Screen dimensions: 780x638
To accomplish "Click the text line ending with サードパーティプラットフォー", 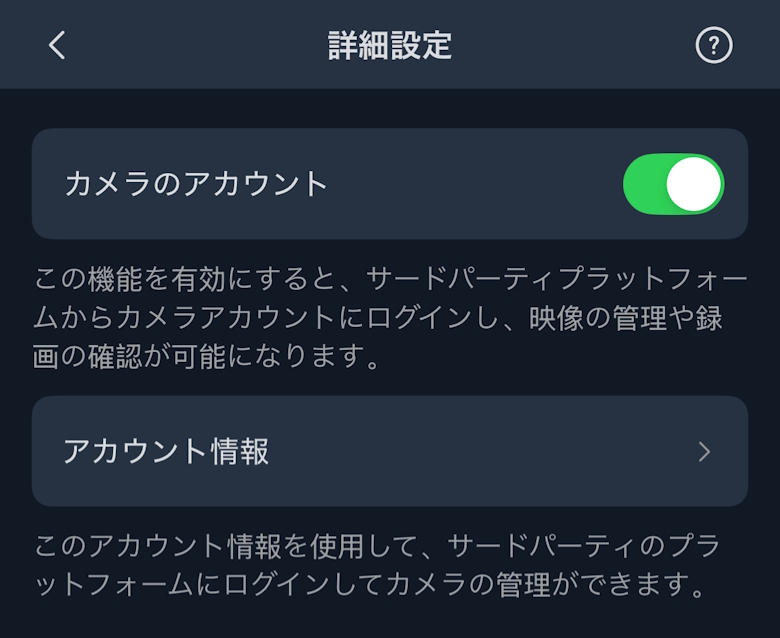I will (378, 279).
